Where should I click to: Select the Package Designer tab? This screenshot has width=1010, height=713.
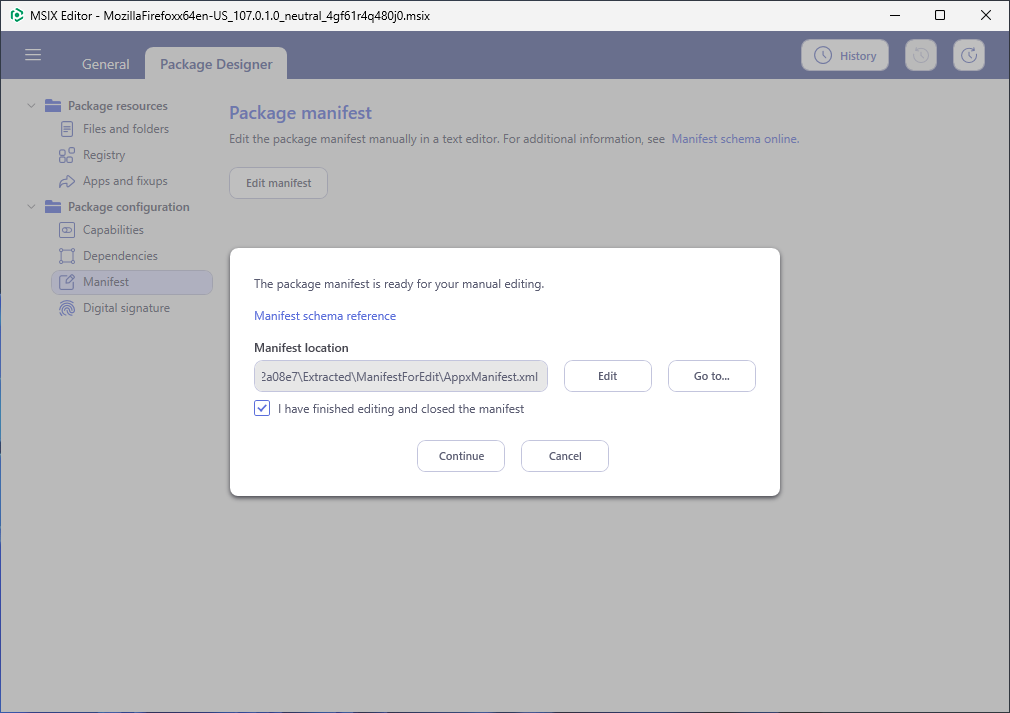[216, 64]
